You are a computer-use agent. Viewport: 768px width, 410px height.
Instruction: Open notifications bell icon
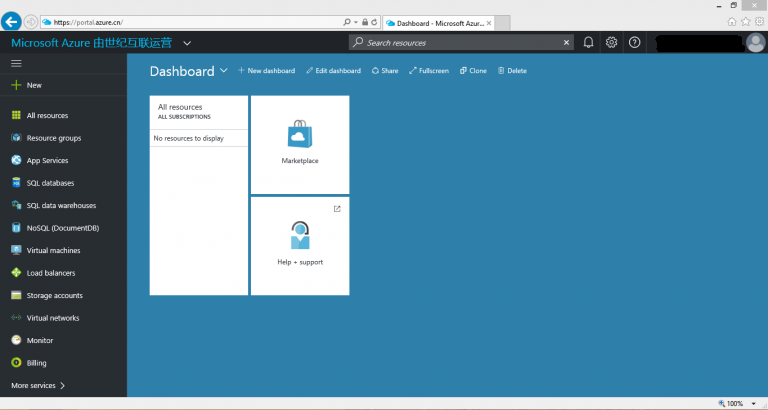click(x=588, y=43)
